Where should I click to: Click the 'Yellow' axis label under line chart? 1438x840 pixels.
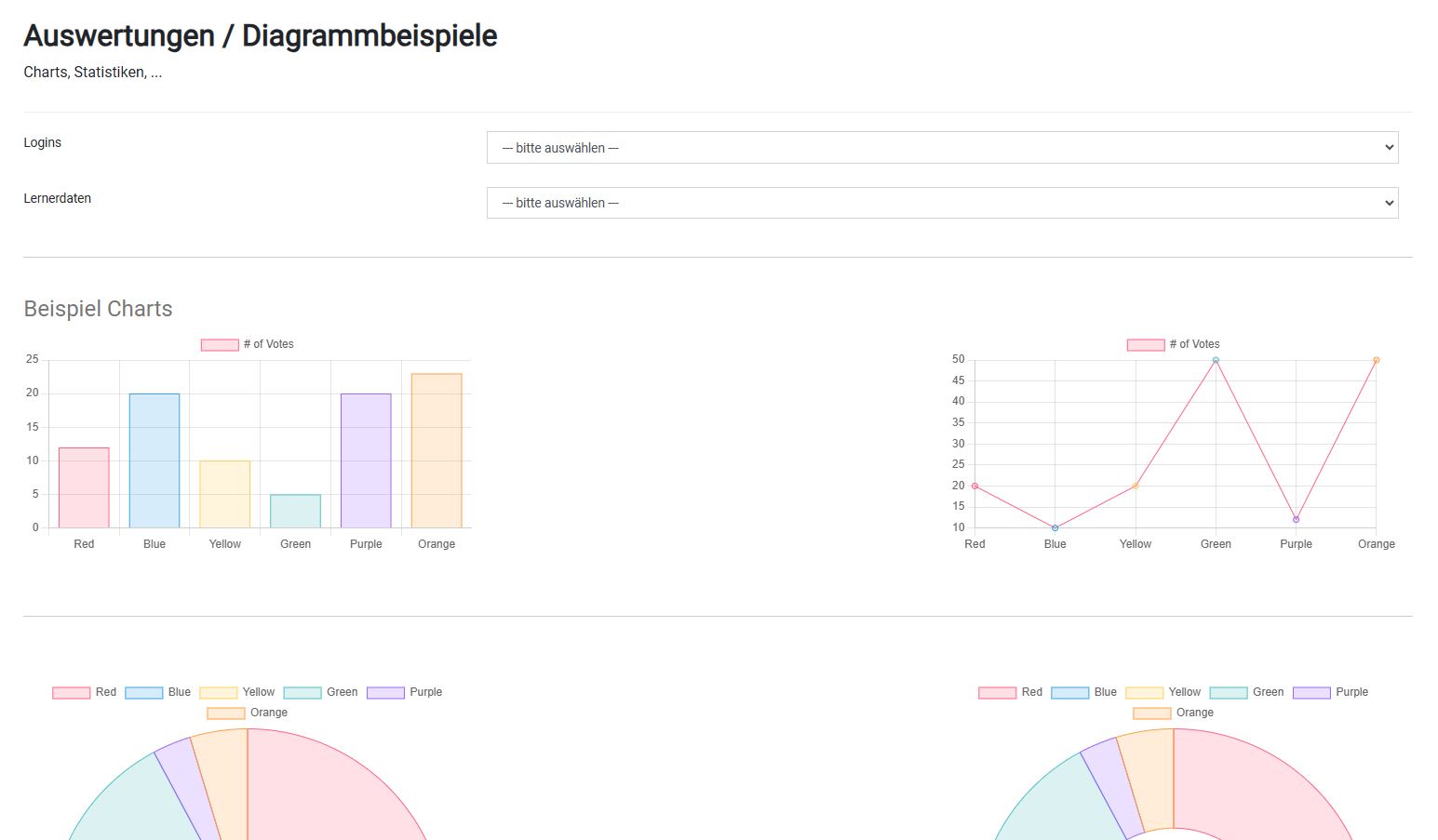coord(1136,544)
